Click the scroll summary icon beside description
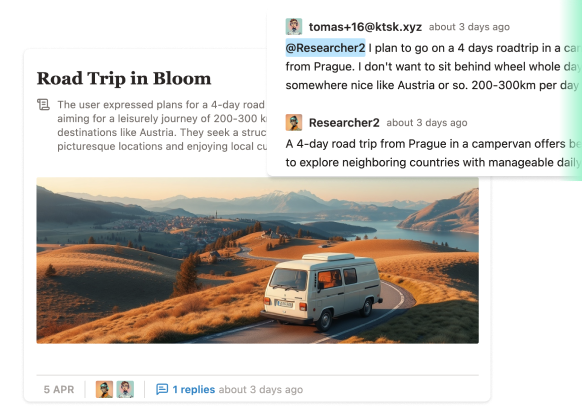The width and height of the screenshot is (582, 406). (x=43, y=105)
